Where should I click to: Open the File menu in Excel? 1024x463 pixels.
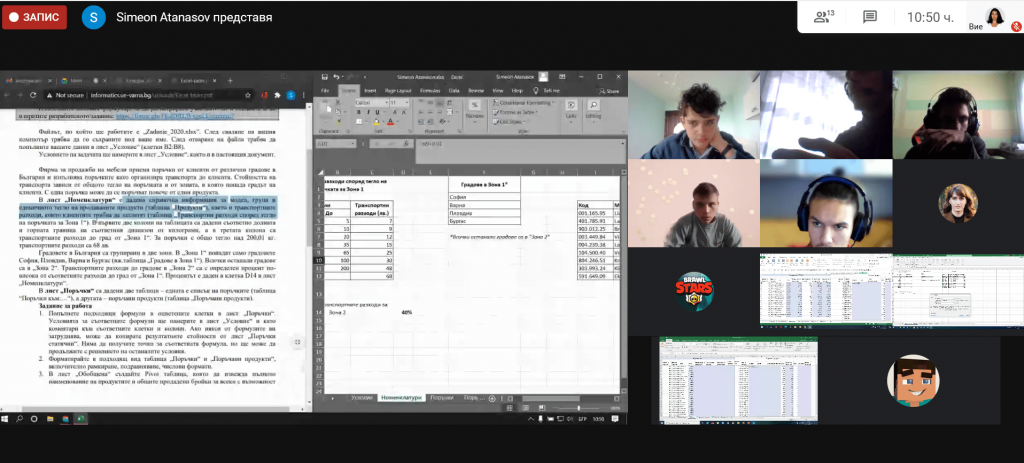325,91
